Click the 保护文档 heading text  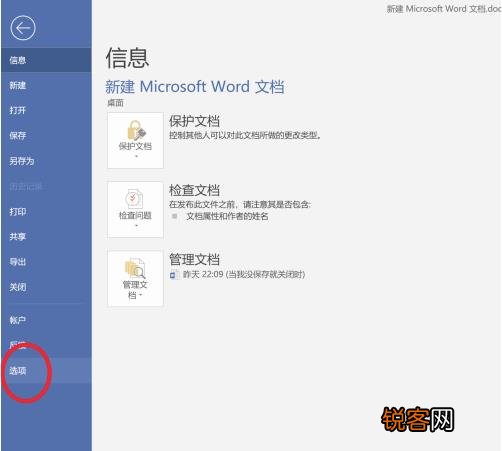pyautogui.click(x=194, y=121)
